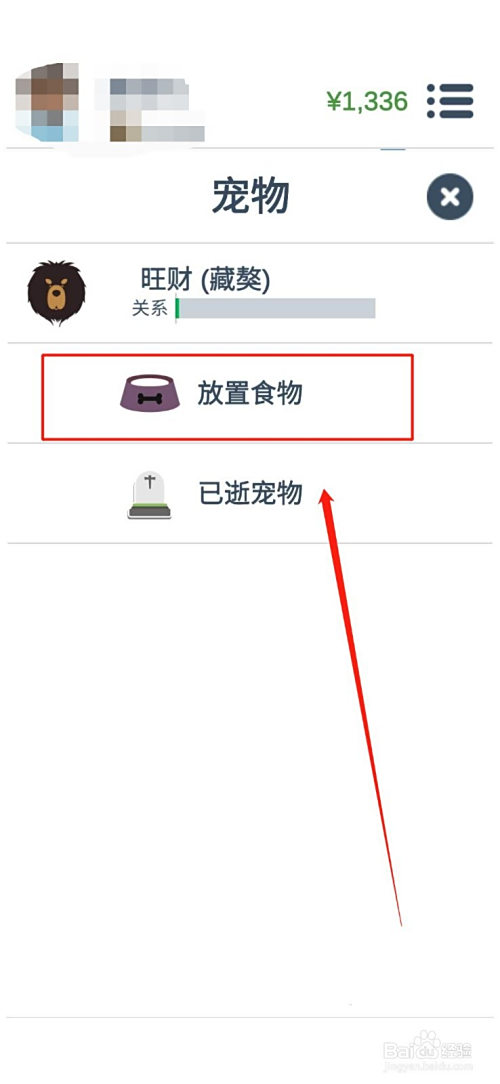
Task: Click the blurred username text
Action: coord(149,109)
